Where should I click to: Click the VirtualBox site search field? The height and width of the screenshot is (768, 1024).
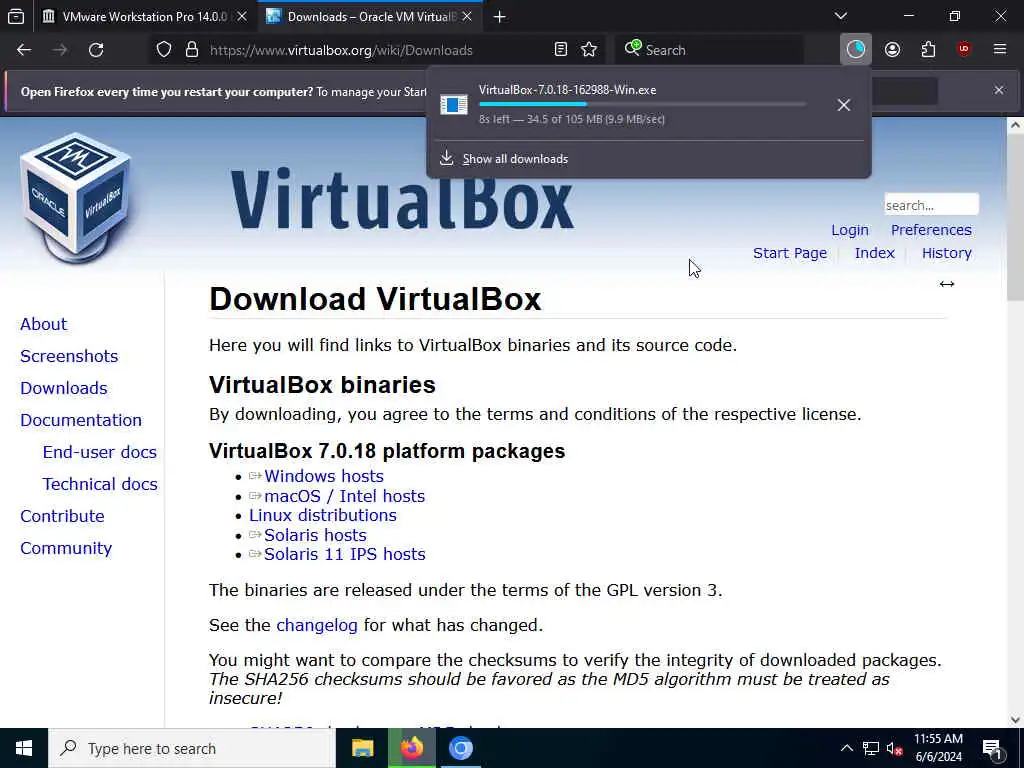coord(931,204)
